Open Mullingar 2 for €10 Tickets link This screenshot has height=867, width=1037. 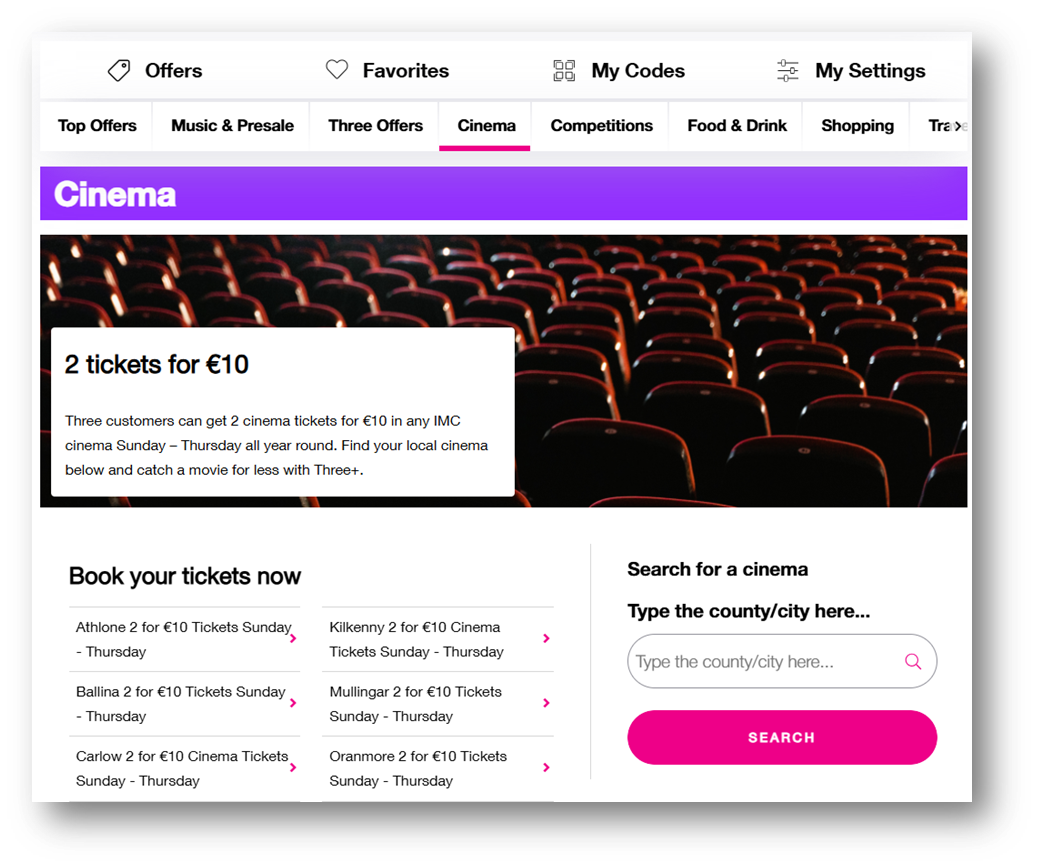click(438, 704)
